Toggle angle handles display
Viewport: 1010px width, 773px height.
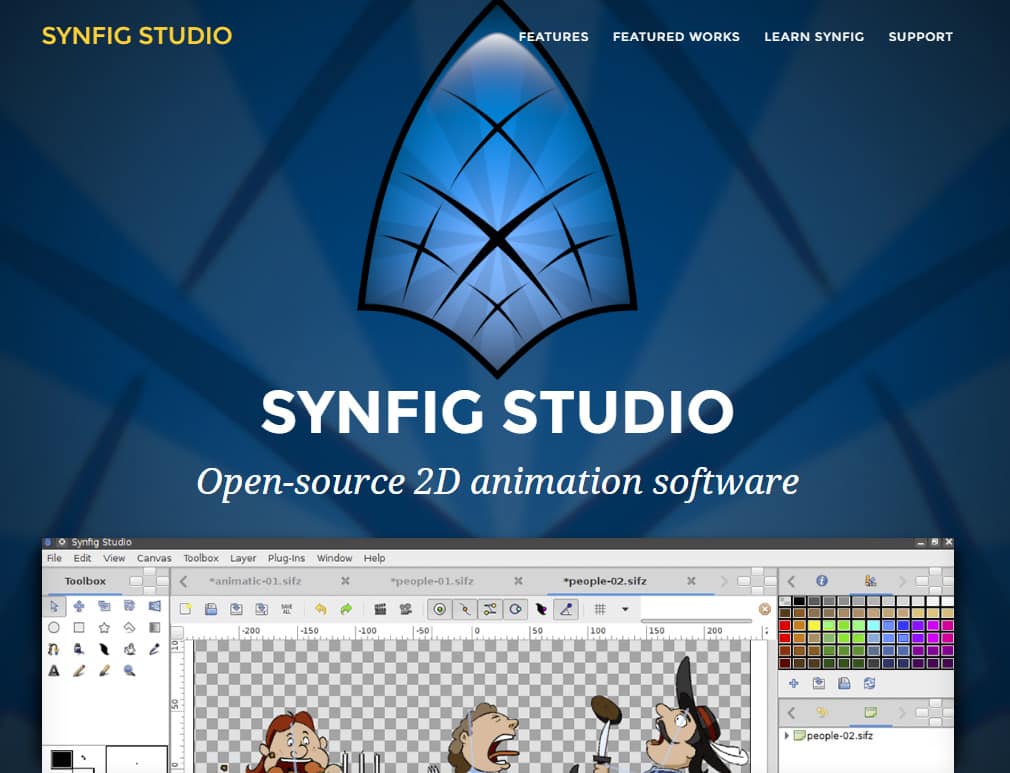pos(566,609)
